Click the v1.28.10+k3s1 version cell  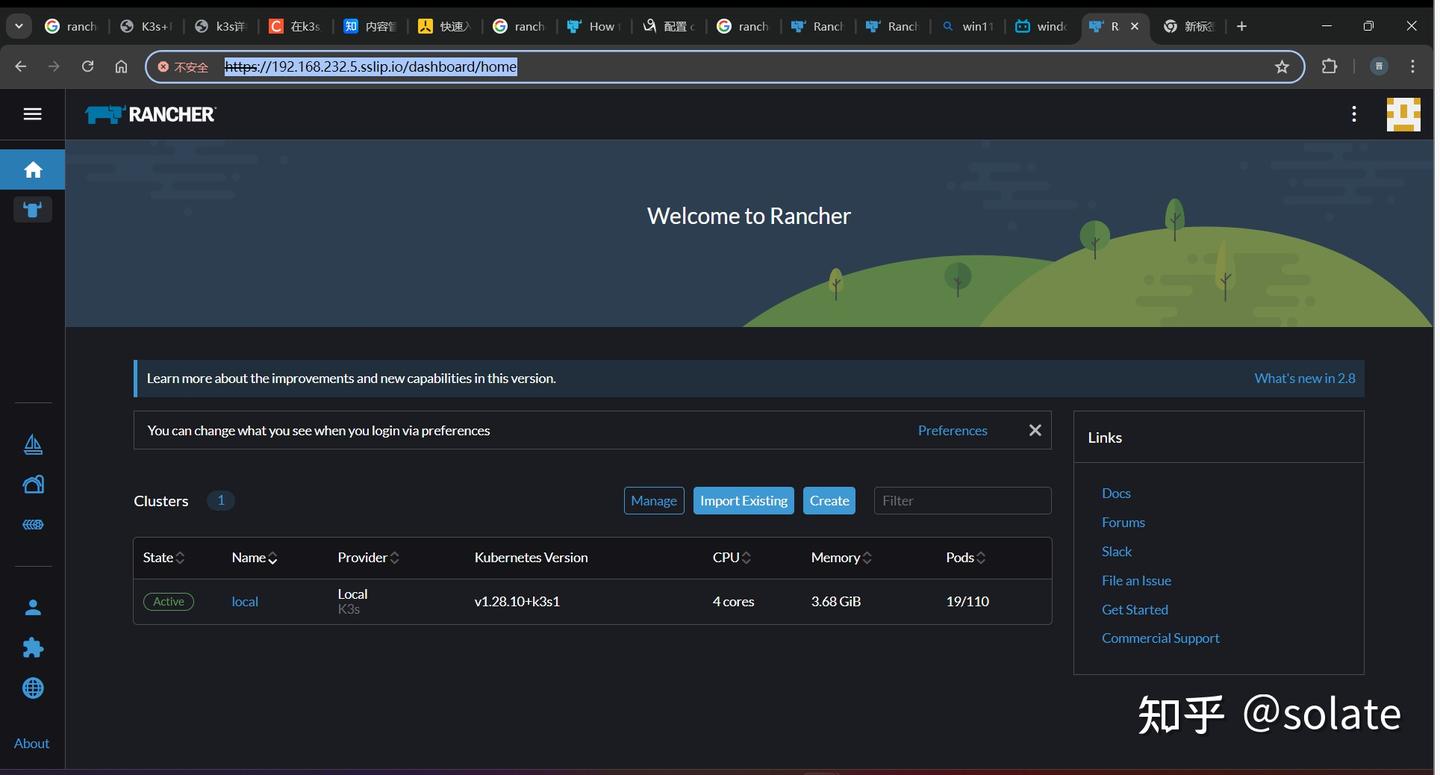click(517, 601)
